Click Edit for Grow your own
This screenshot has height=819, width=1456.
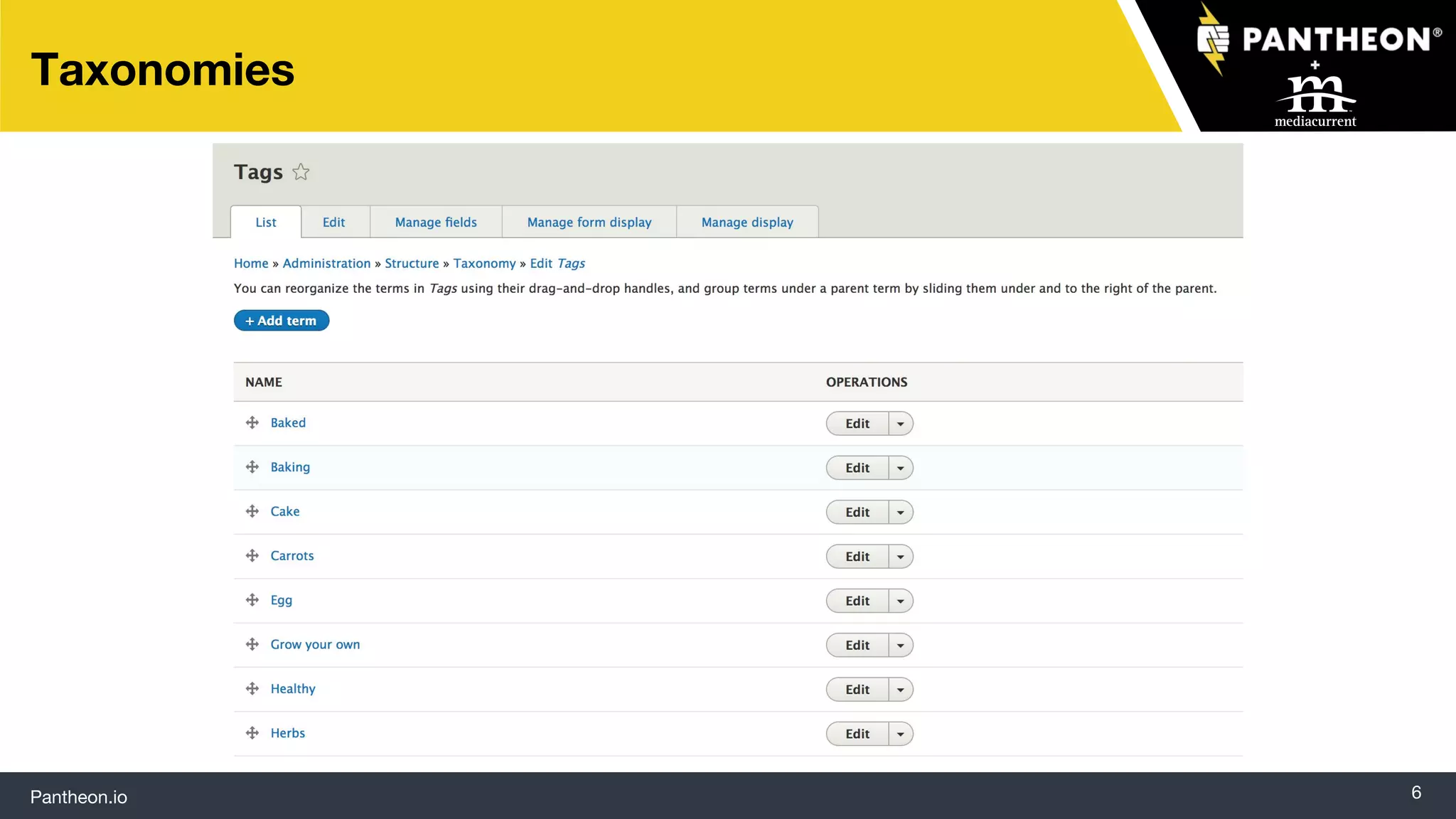tap(857, 645)
